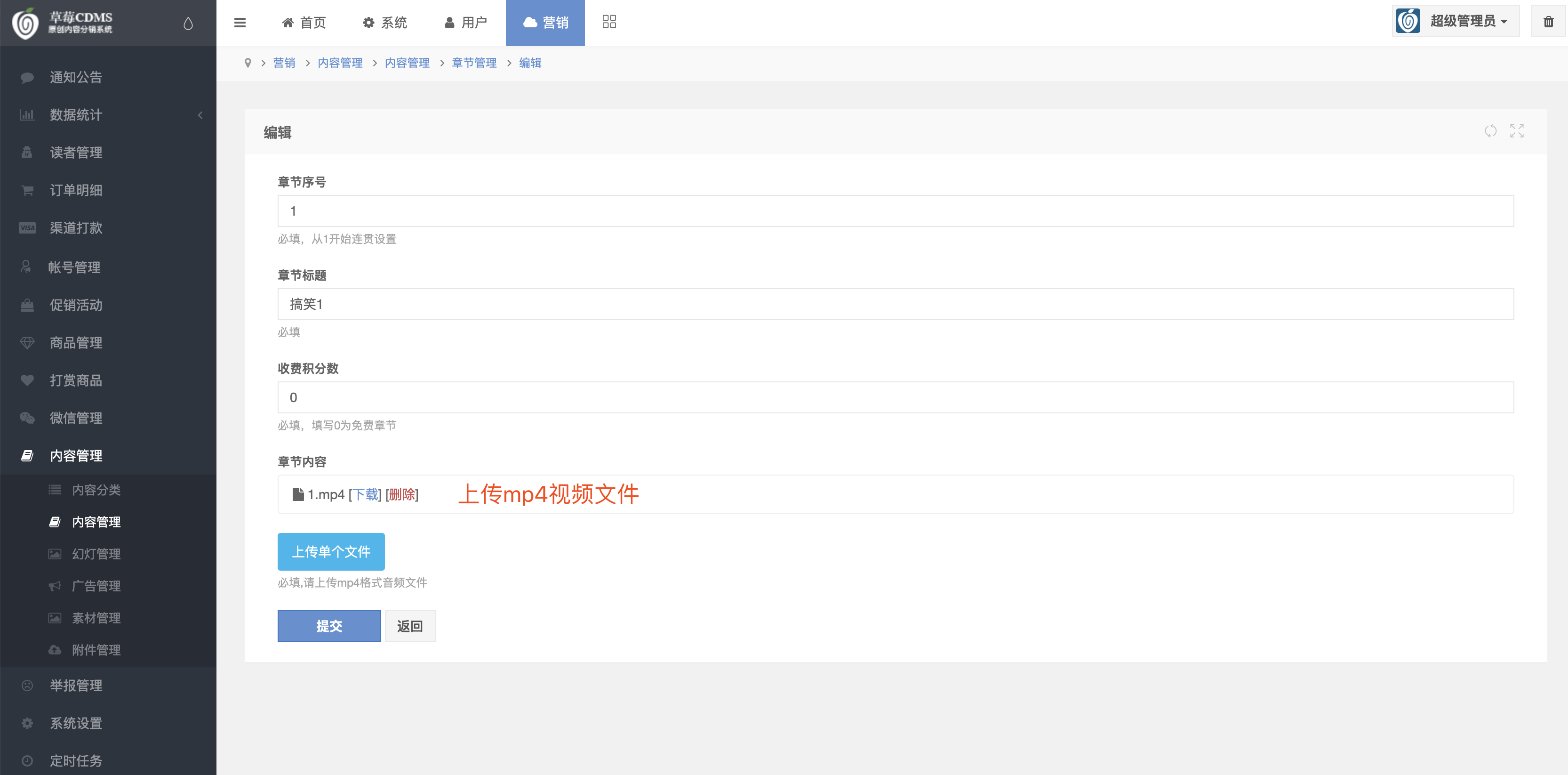Viewport: 1568px width, 775px height.
Task: Expand the 数据统计 submenu arrow
Action: coord(200,115)
